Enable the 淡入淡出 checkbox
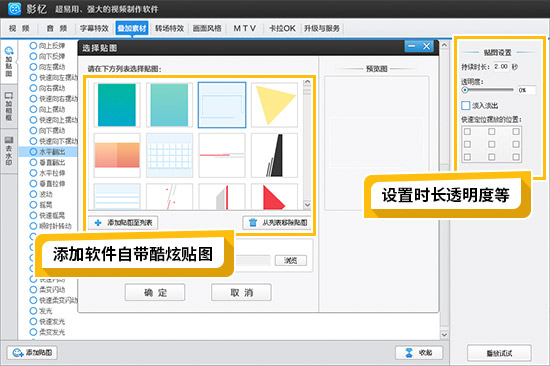The width and height of the screenshot is (550, 366). pyautogui.click(x=466, y=105)
